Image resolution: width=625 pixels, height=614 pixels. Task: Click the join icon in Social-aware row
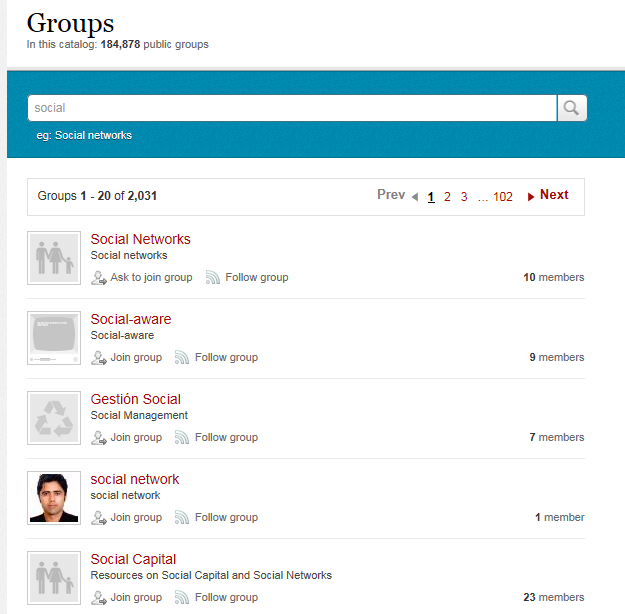point(98,358)
